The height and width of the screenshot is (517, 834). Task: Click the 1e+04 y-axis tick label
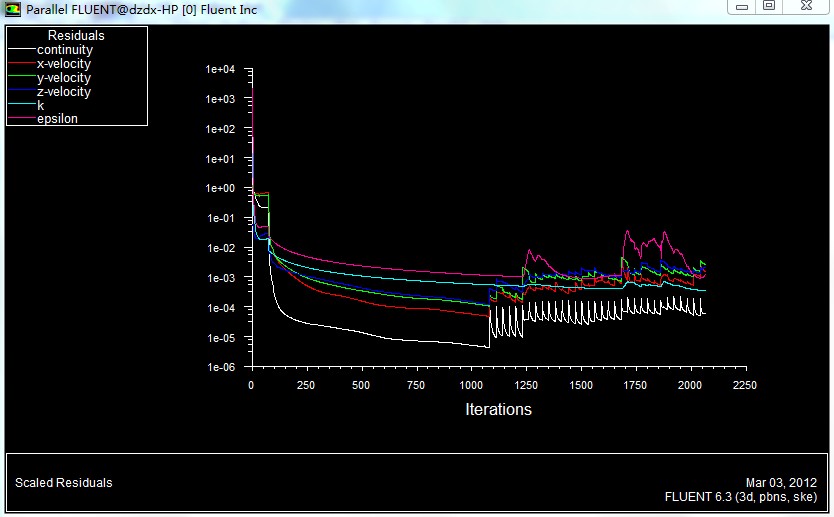point(220,69)
